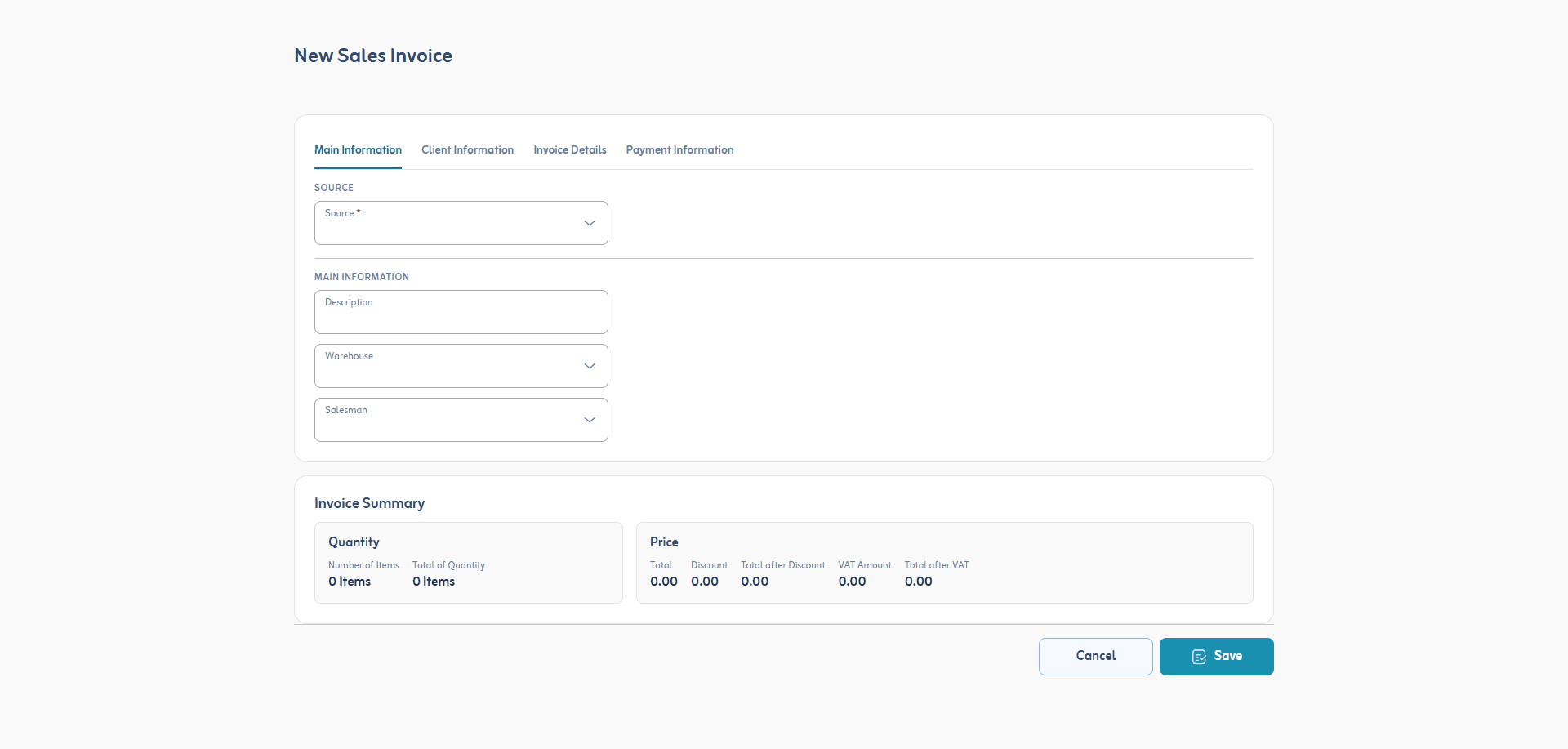Go to the Payment Information tab
This screenshot has height=749, width=1568.
(679, 149)
